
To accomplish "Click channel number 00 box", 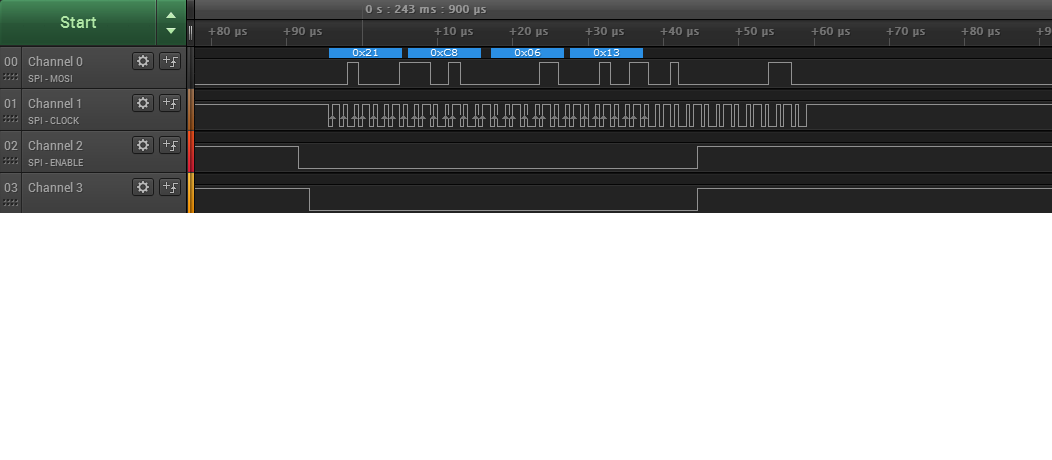I will click(11, 62).
